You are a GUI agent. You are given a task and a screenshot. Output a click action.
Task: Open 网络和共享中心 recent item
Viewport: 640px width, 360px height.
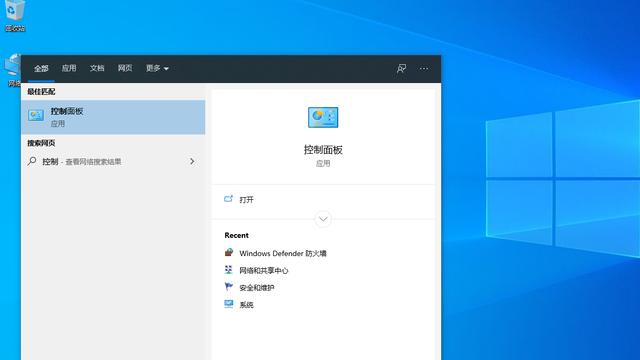click(x=264, y=271)
